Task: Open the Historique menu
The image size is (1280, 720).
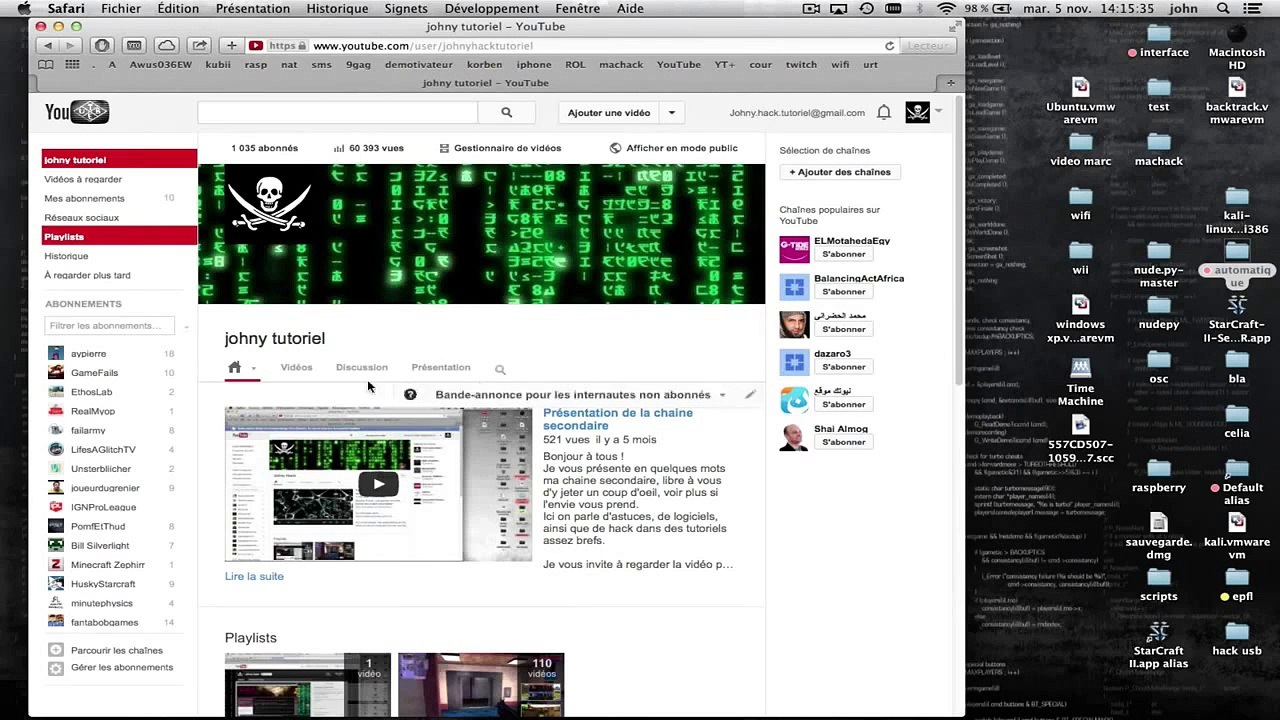Action: pos(337,8)
